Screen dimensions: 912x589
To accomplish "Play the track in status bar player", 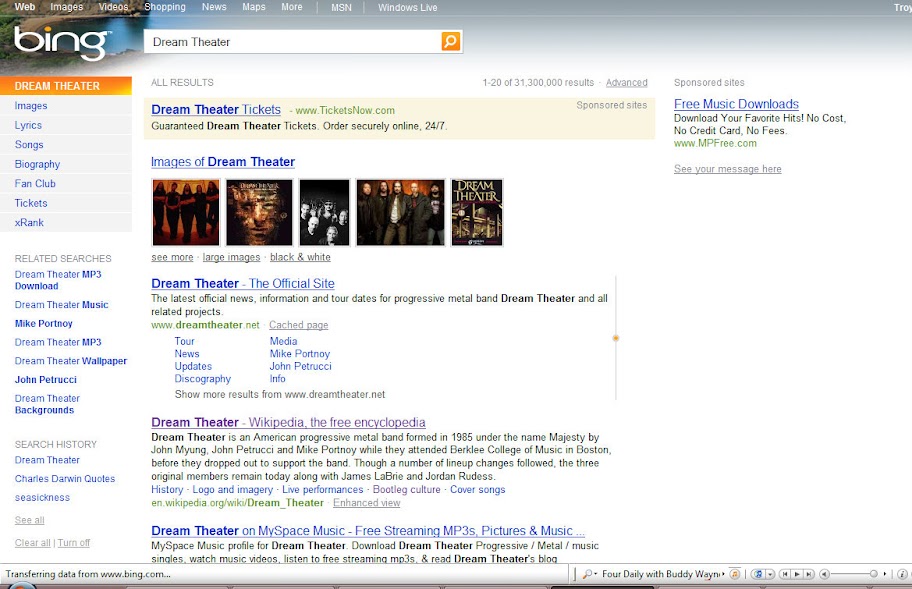I will tap(797, 574).
